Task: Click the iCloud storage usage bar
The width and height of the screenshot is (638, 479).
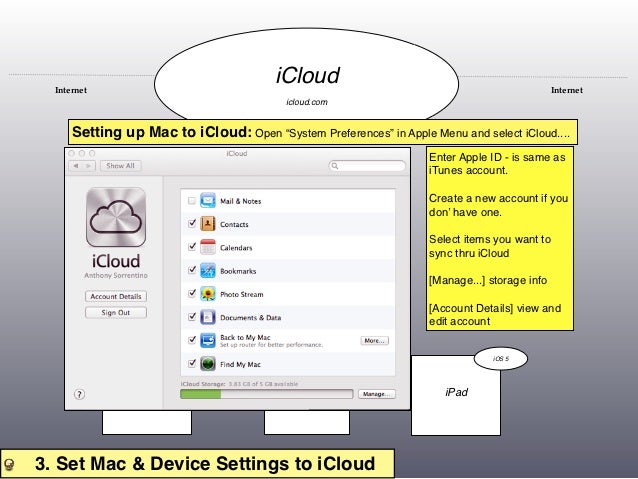Action: point(267,394)
